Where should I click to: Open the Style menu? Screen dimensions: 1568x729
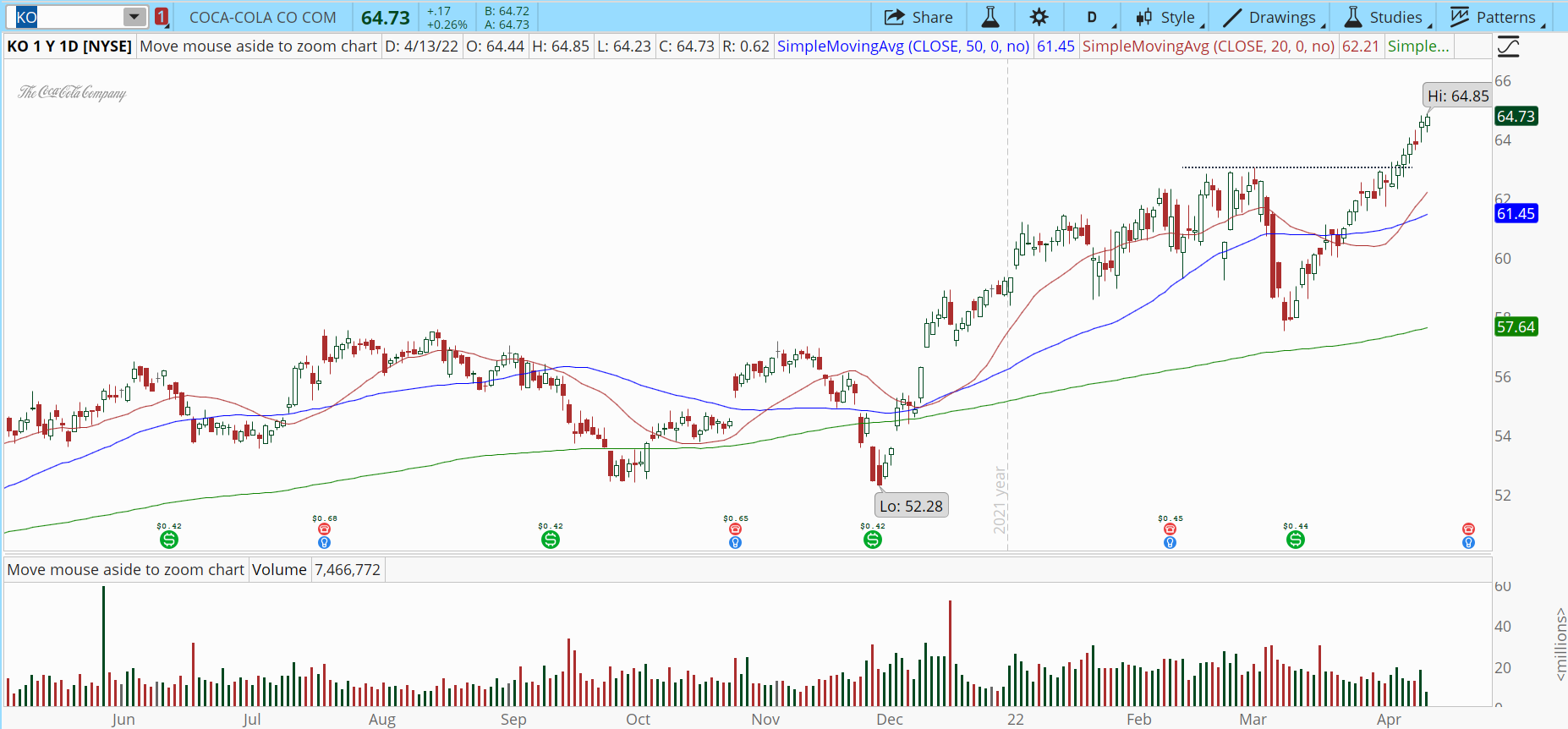point(1170,17)
